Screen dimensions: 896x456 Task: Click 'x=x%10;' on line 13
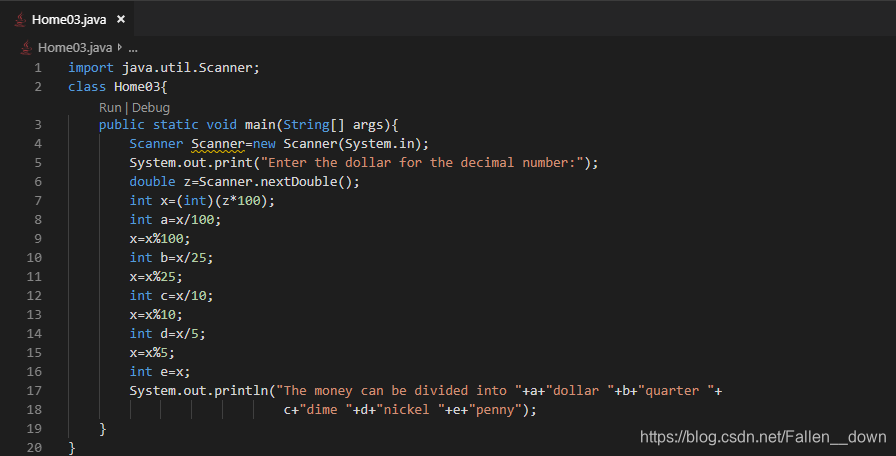[156, 315]
